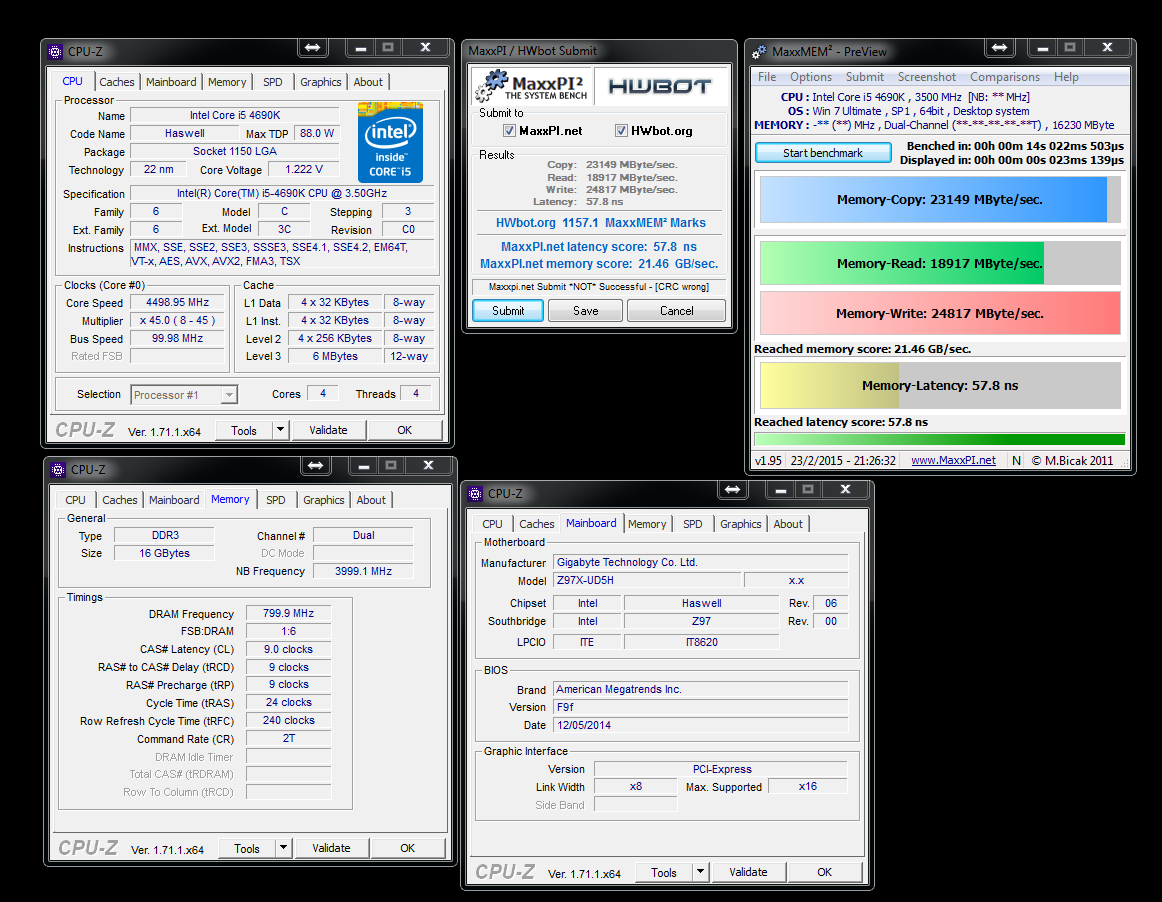Select CPU tab in CPU-Z Memory window

coord(76,500)
